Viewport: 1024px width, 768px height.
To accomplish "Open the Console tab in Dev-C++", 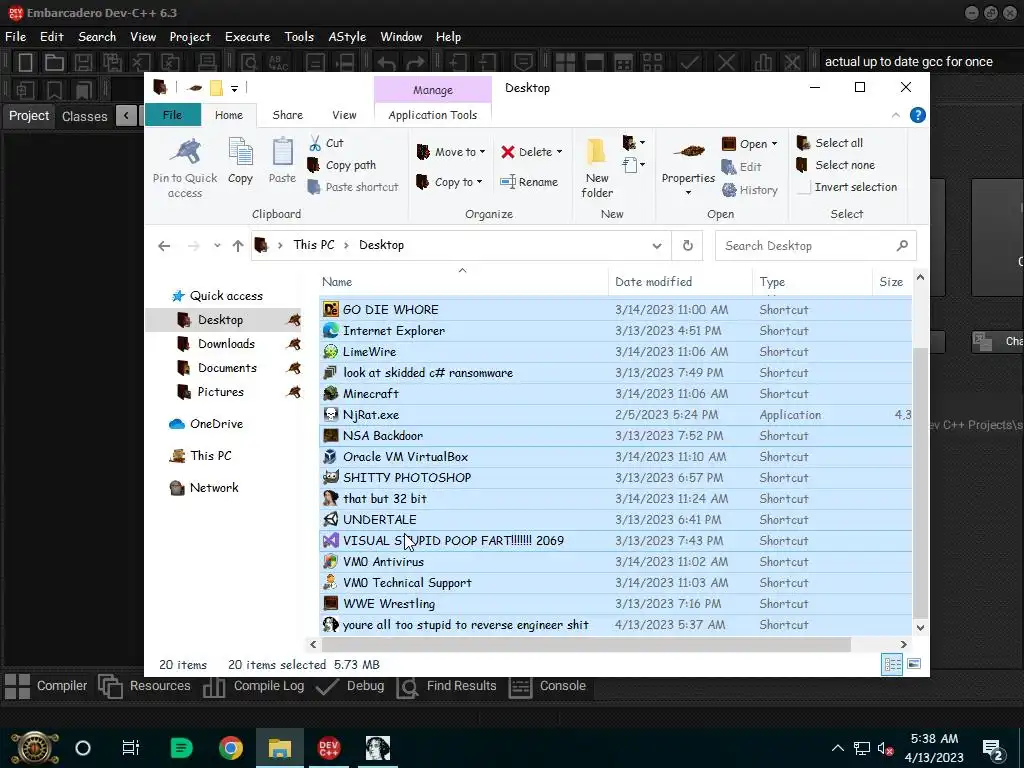I will tap(548, 686).
